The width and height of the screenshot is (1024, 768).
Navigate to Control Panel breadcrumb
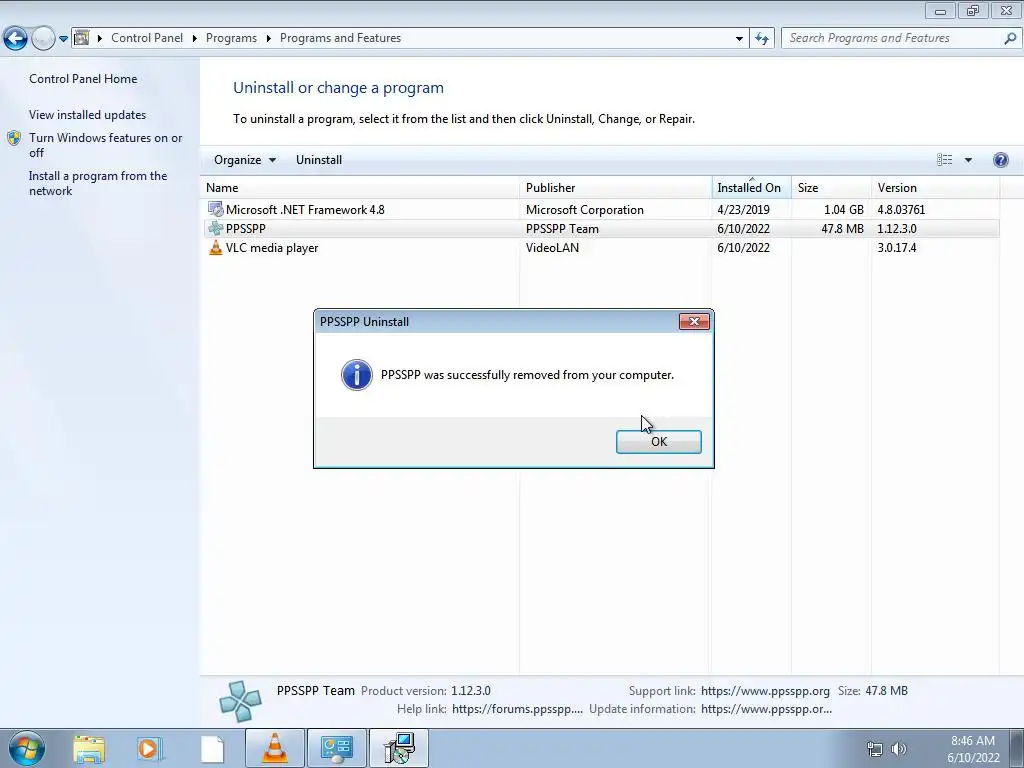pos(147,38)
